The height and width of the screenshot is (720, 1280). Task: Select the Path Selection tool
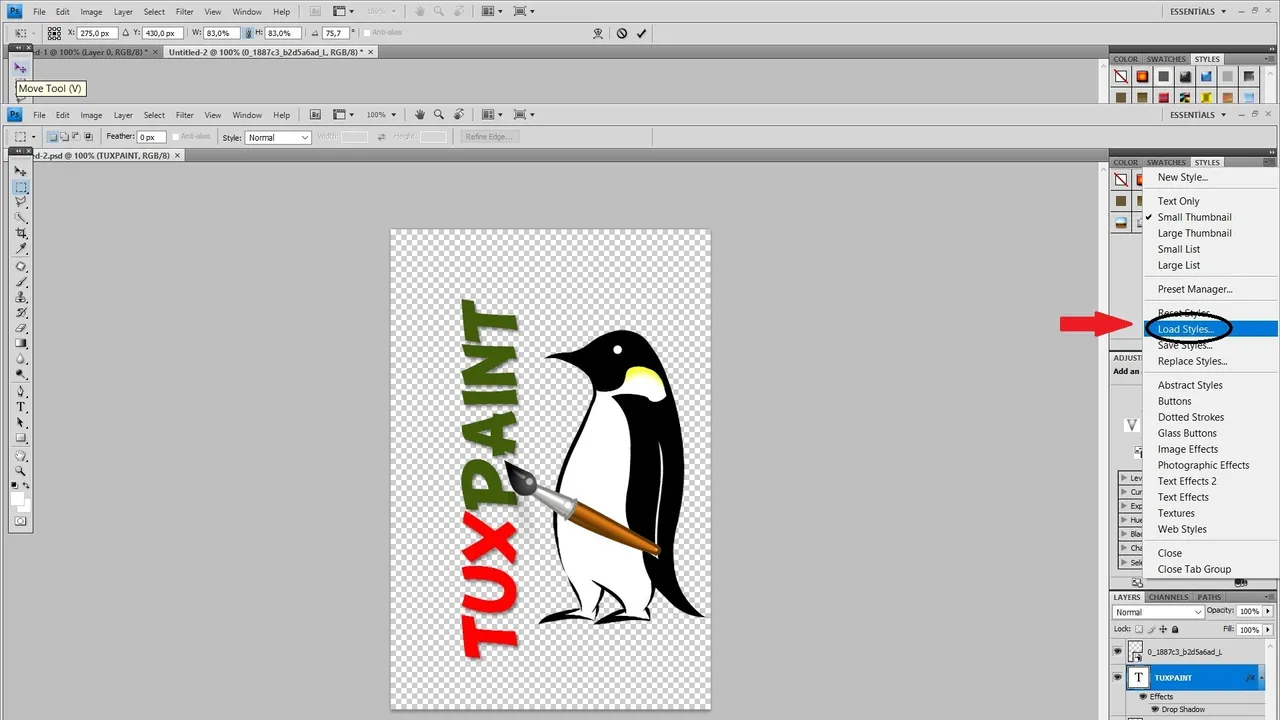click(21, 422)
